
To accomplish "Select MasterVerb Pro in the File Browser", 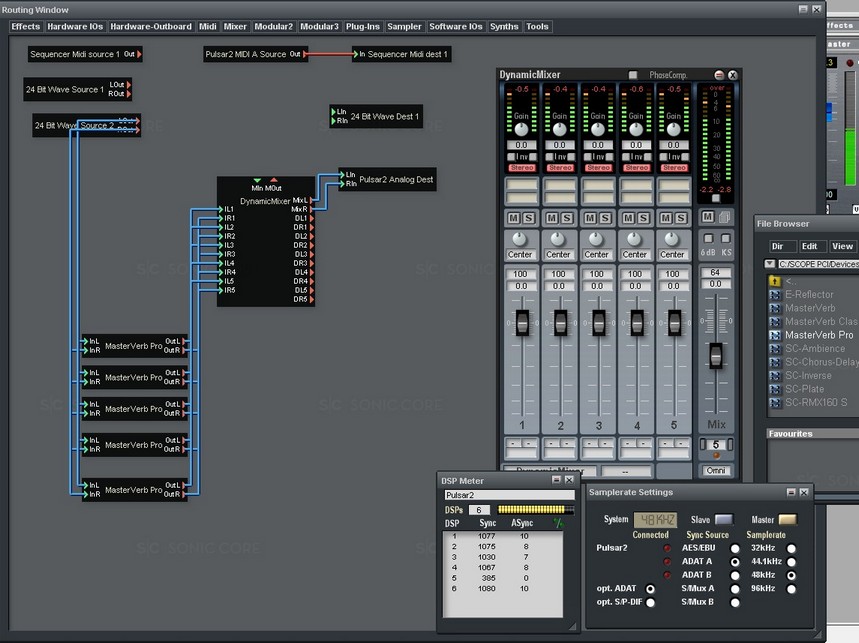I will pos(818,335).
